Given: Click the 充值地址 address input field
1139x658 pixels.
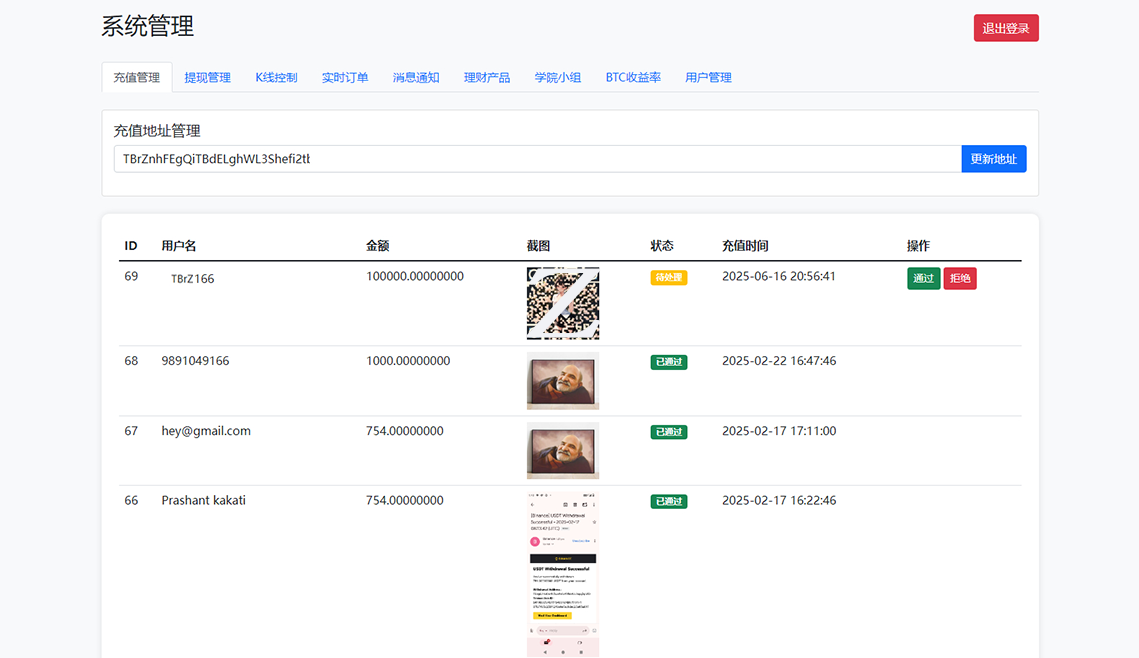Looking at the screenshot, I should pyautogui.click(x=537, y=159).
